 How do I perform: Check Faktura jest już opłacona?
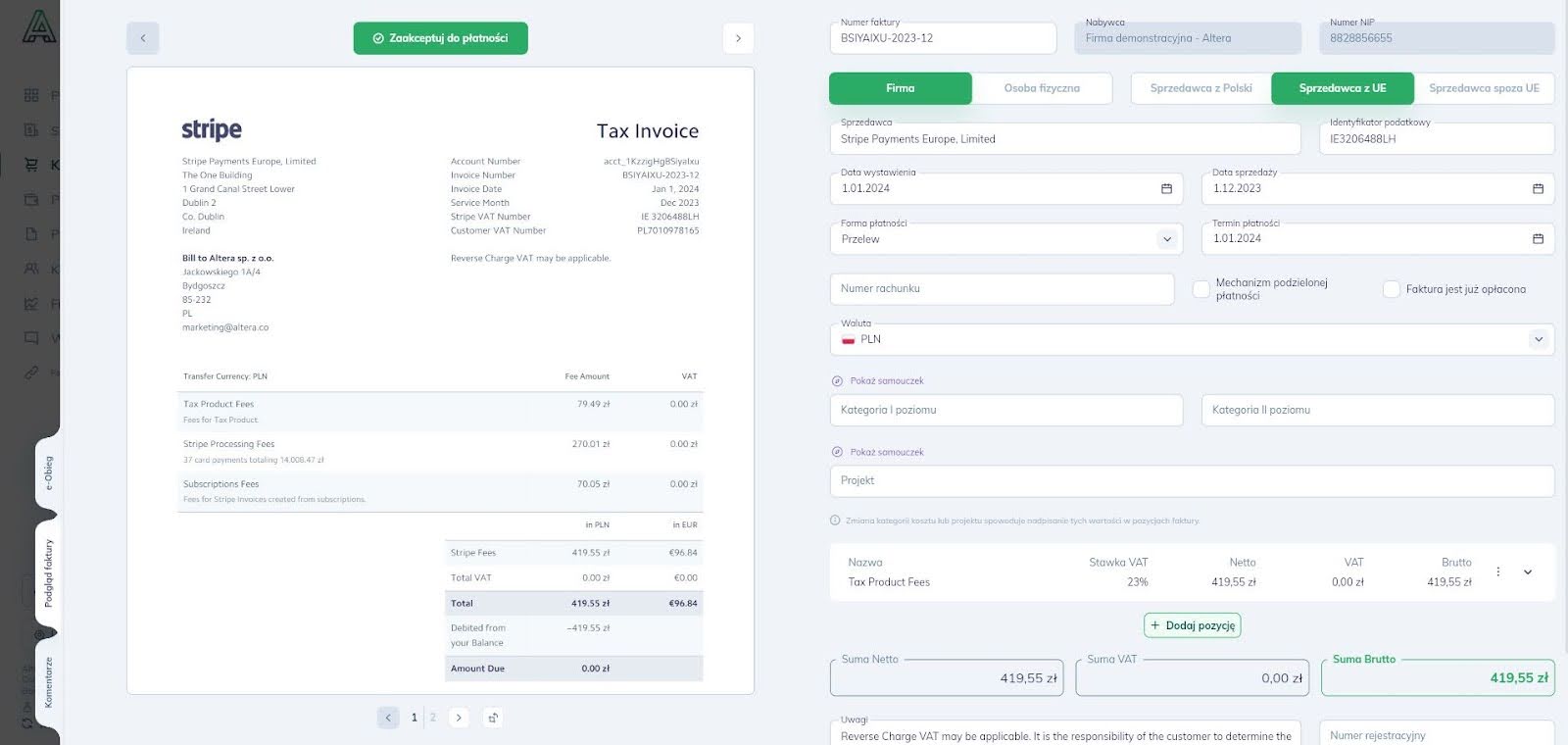click(1391, 289)
